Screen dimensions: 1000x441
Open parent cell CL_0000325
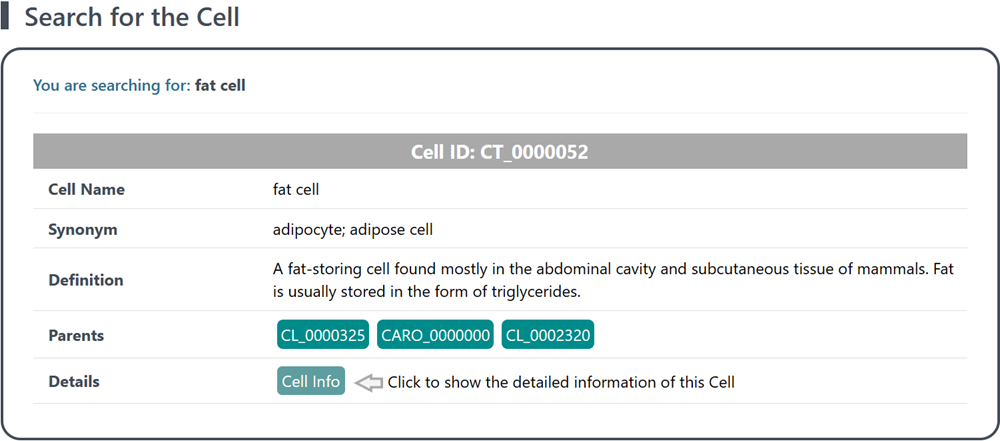[x=324, y=335]
